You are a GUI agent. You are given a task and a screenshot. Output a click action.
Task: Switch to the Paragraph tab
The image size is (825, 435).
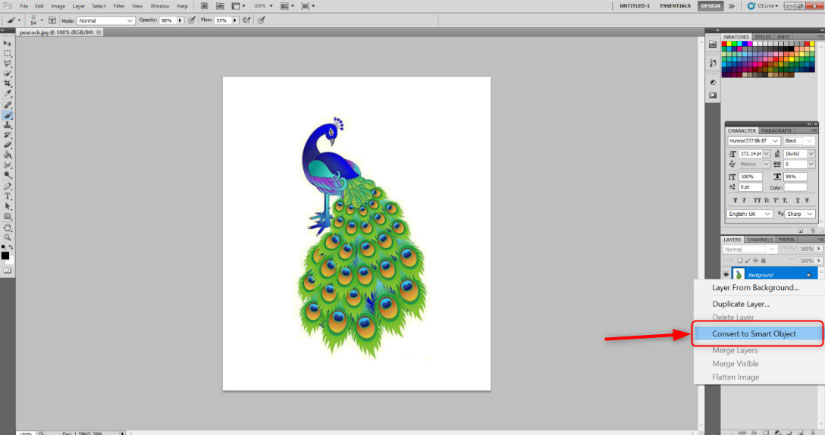click(776, 130)
